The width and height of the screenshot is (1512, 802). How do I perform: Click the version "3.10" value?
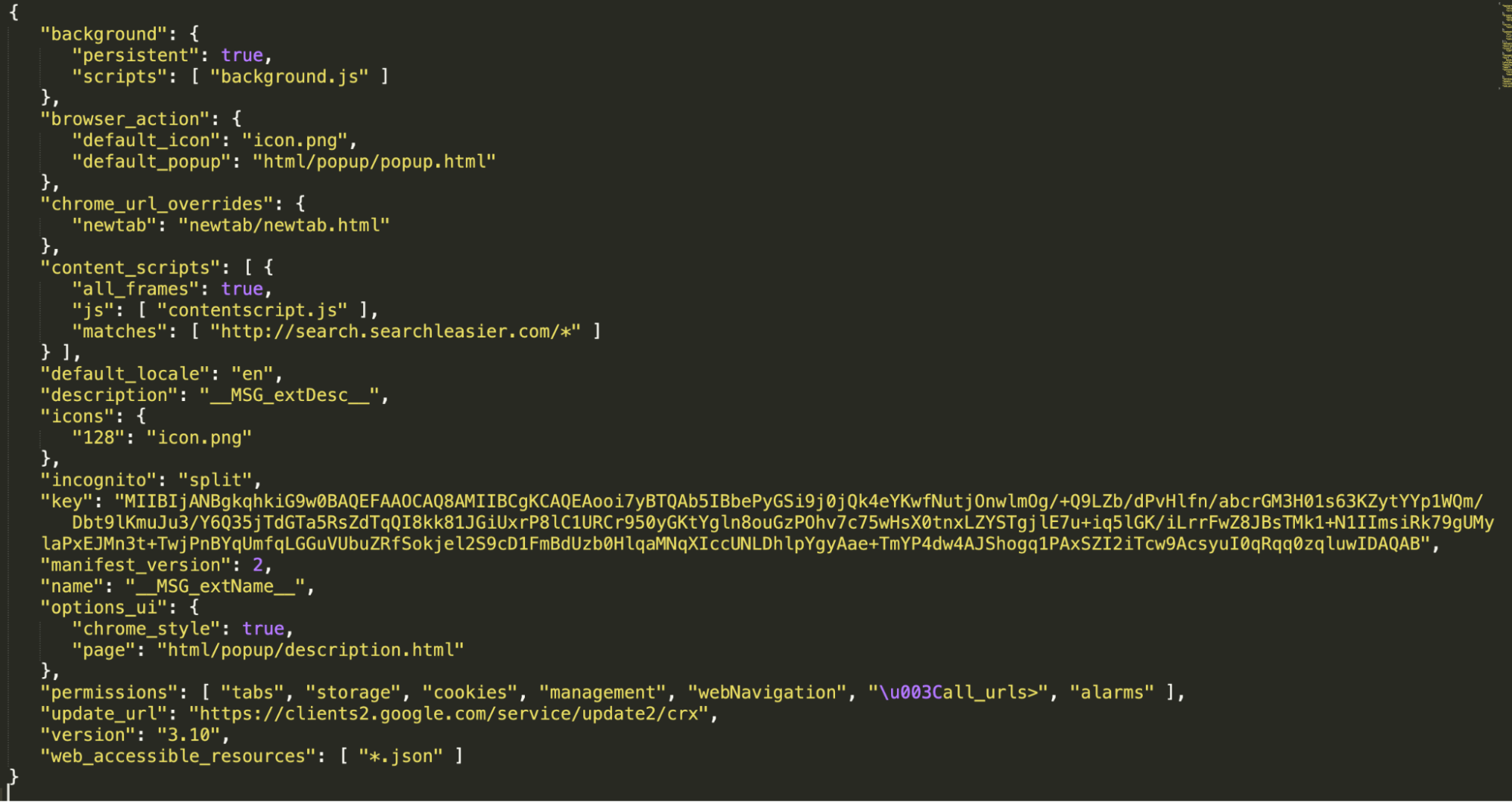tap(189, 735)
